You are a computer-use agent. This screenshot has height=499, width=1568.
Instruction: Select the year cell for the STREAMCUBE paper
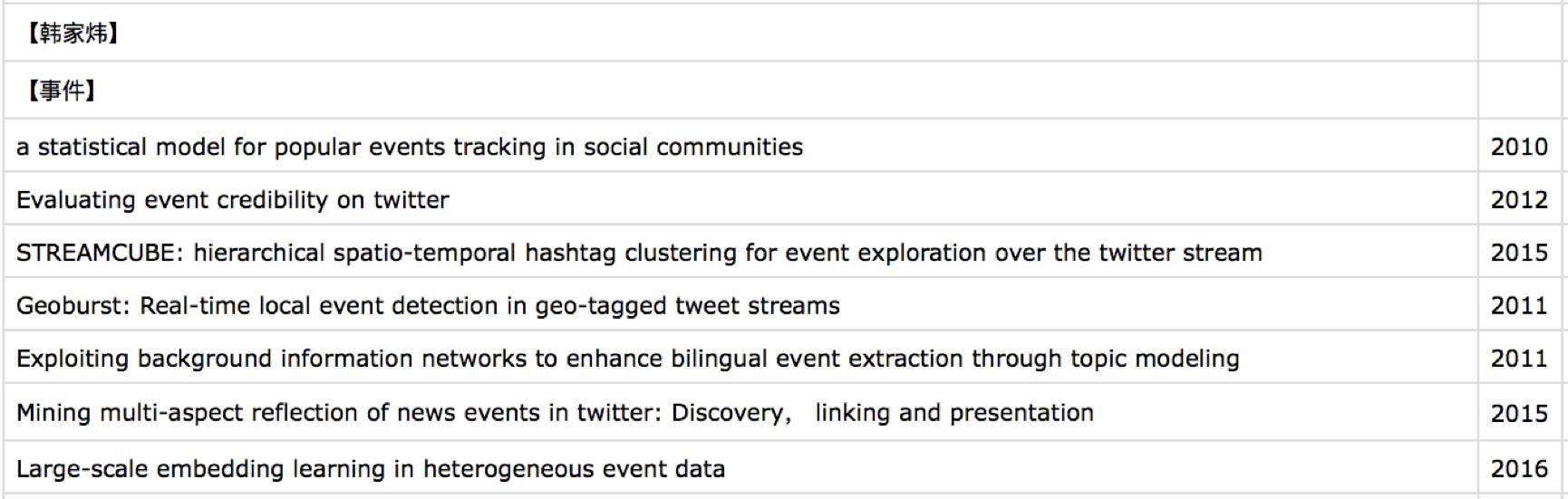point(1519,253)
